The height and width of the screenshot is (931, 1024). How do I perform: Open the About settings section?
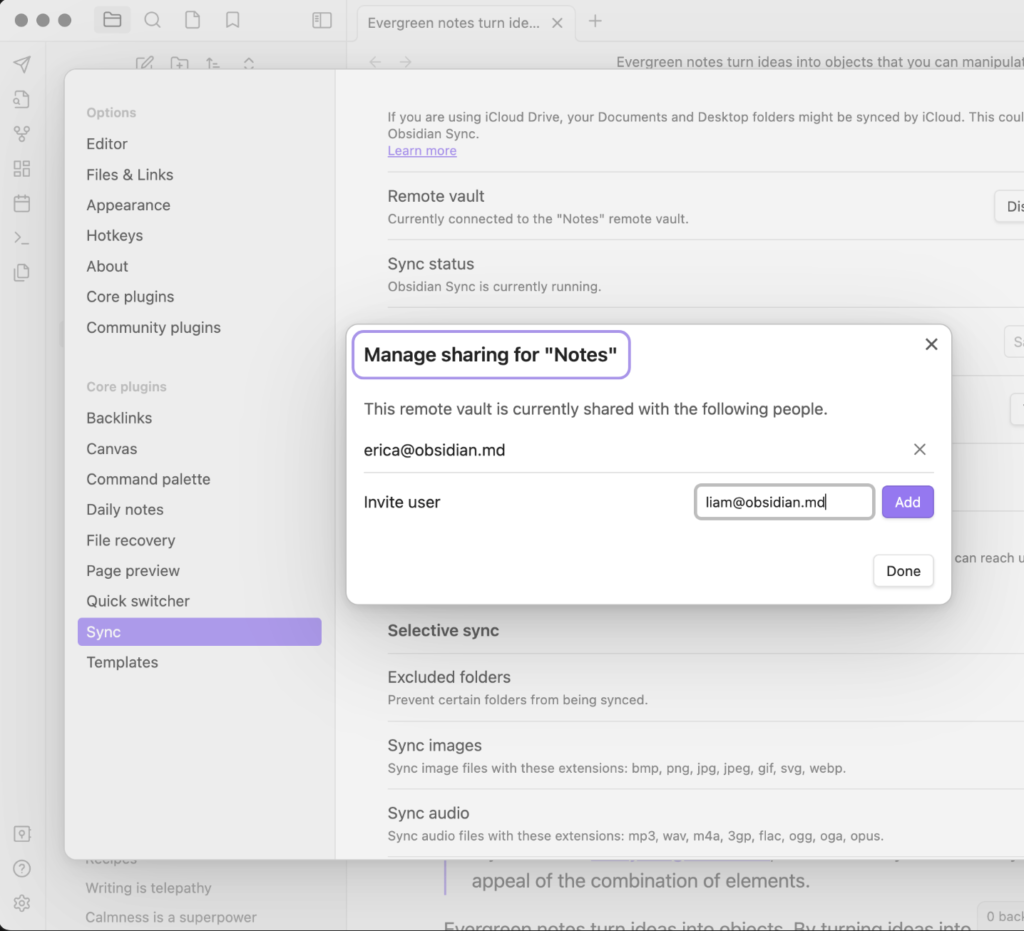click(x=107, y=266)
